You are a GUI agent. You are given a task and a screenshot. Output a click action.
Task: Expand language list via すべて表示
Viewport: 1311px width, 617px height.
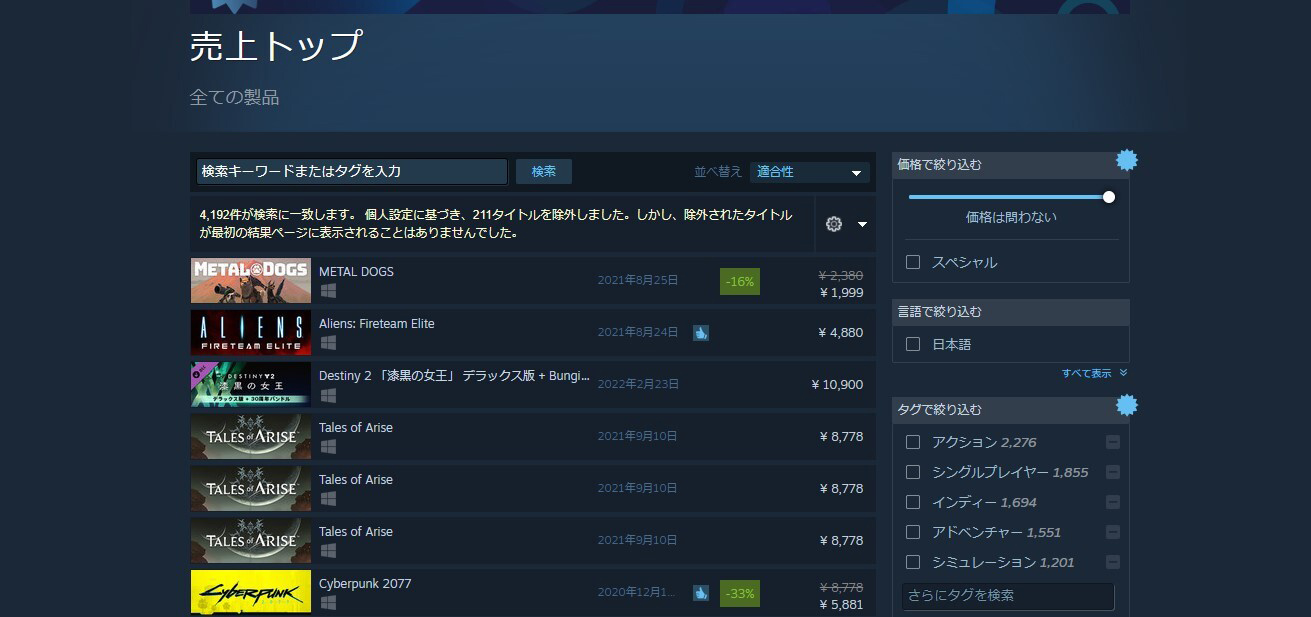pyautogui.click(x=1093, y=373)
